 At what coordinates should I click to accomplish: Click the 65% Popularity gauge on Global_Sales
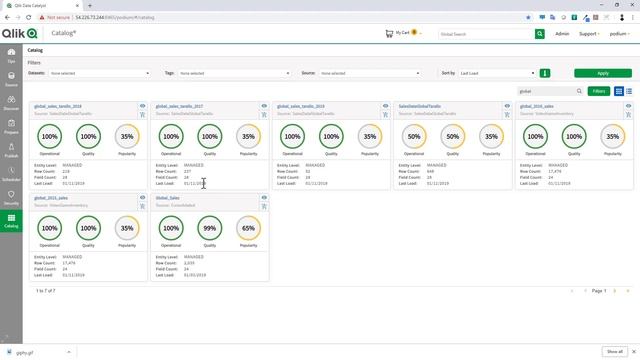(x=248, y=228)
